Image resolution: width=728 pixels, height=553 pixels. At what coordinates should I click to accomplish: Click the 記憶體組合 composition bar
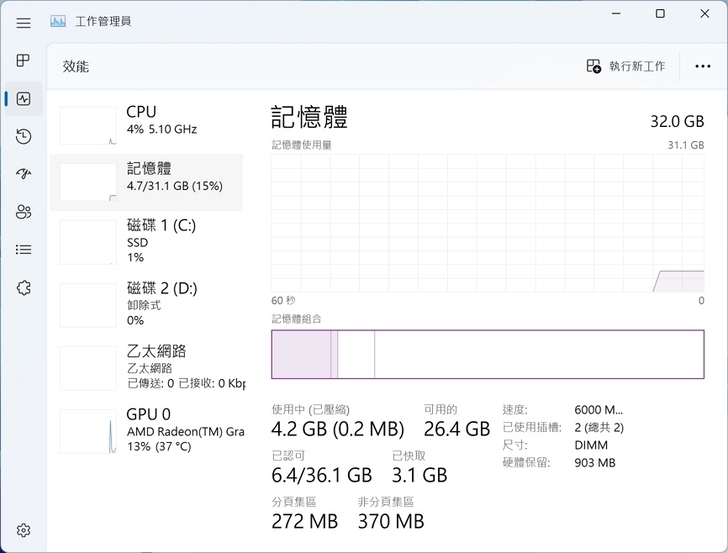click(487, 355)
